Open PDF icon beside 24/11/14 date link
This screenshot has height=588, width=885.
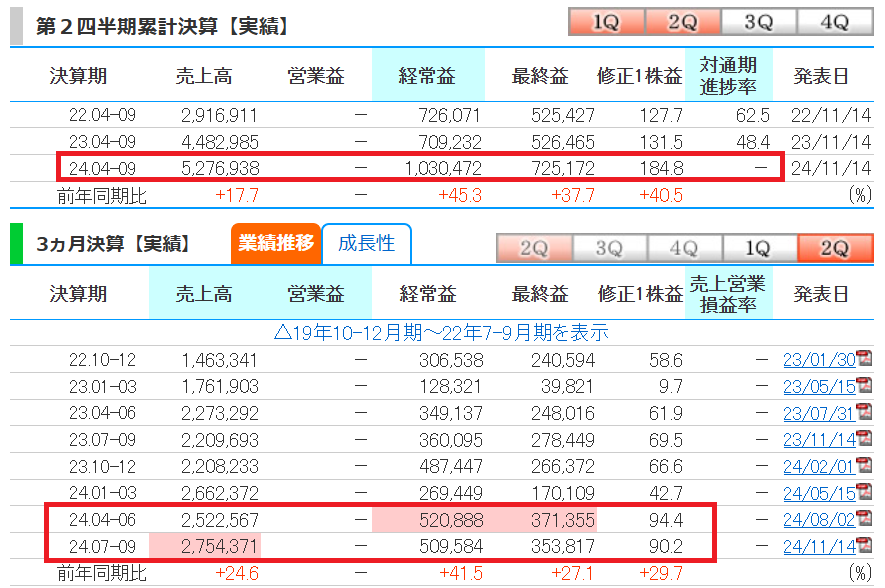[864, 545]
